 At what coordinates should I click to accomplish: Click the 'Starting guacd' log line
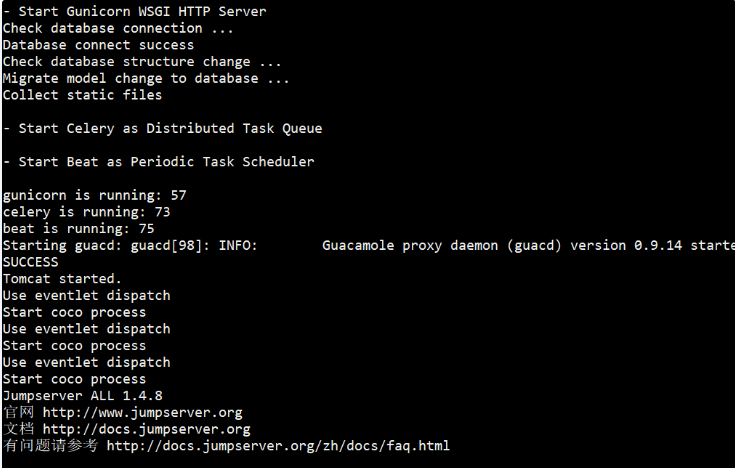pyautogui.click(x=369, y=246)
